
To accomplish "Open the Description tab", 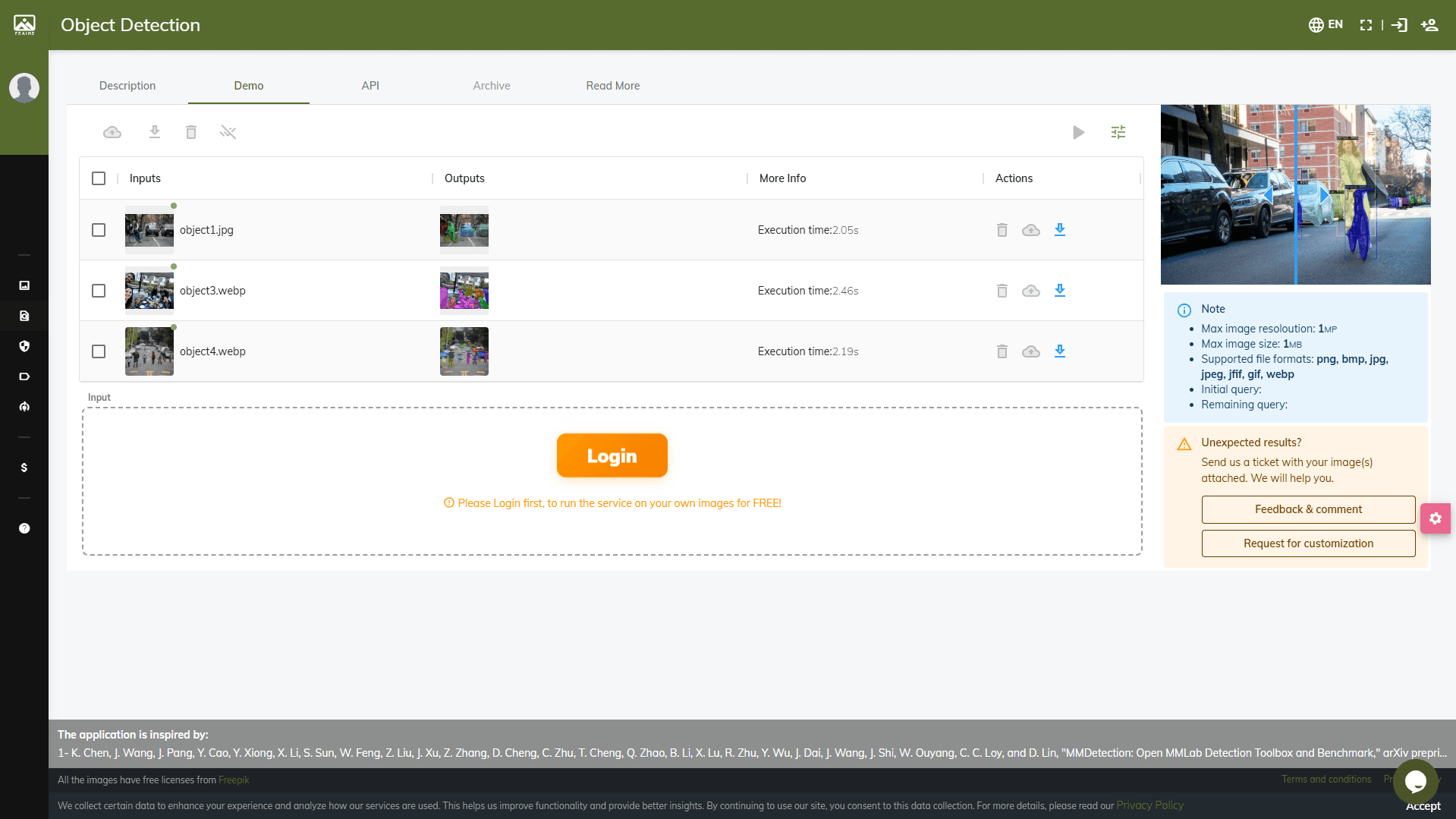I will [127, 85].
